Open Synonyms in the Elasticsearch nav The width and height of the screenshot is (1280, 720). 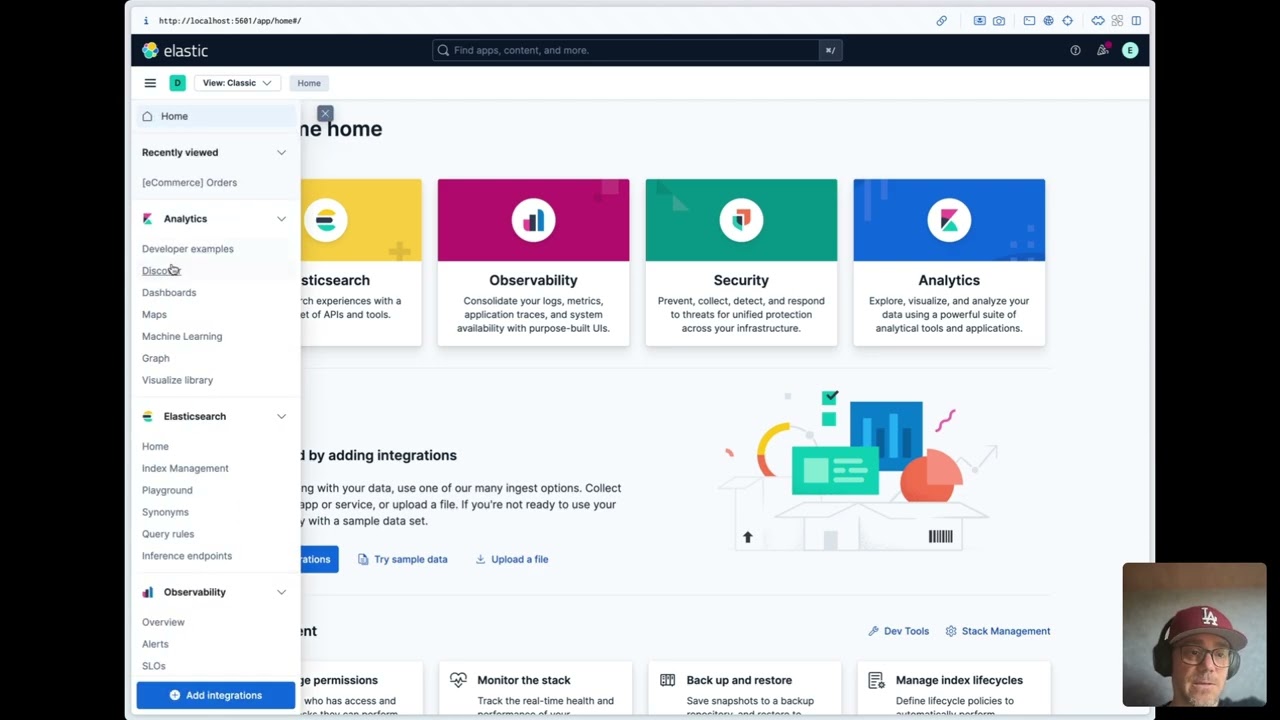pos(165,512)
